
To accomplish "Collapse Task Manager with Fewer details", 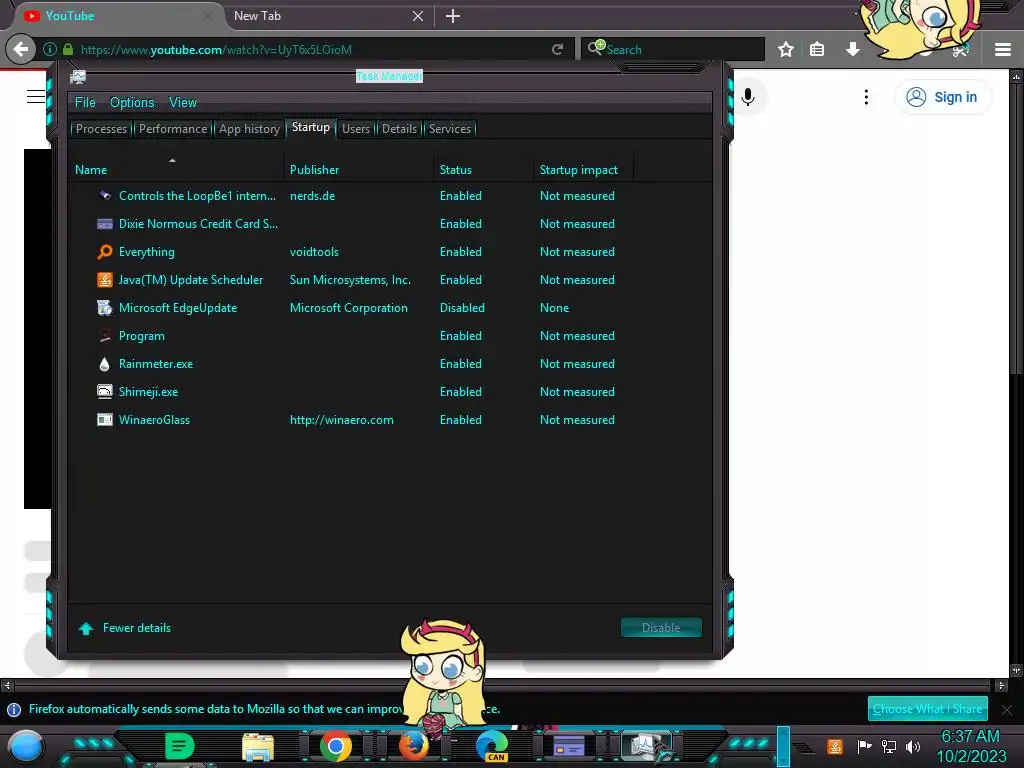I will click(124, 628).
